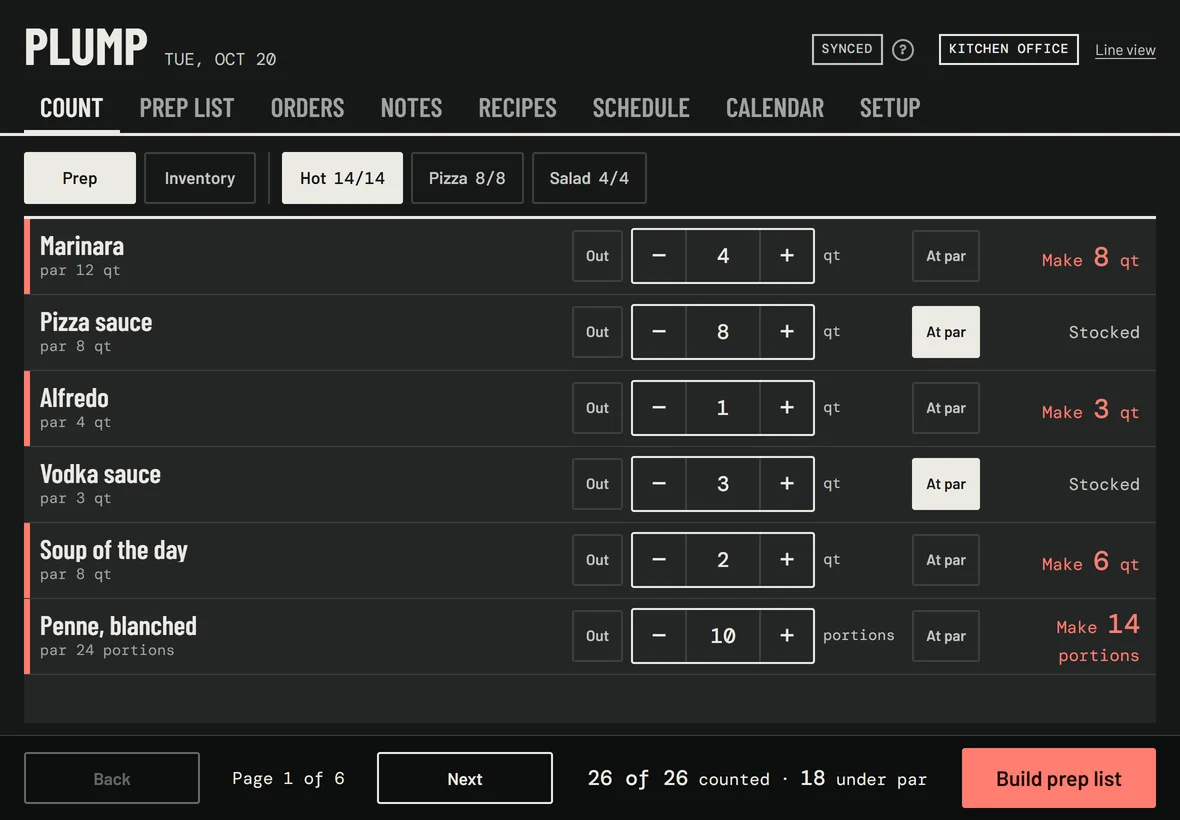Viewport: 1180px width, 820px height.
Task: Mark Marinara as At par
Action: pos(946,256)
